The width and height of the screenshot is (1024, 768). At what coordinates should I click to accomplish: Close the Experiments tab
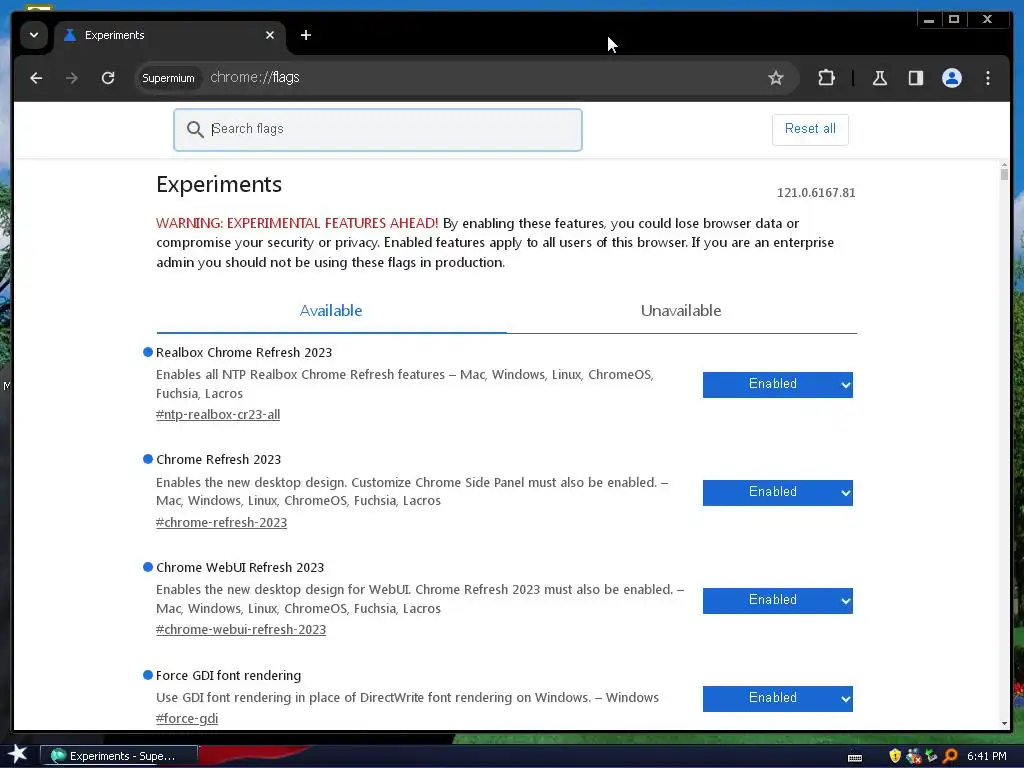(270, 35)
